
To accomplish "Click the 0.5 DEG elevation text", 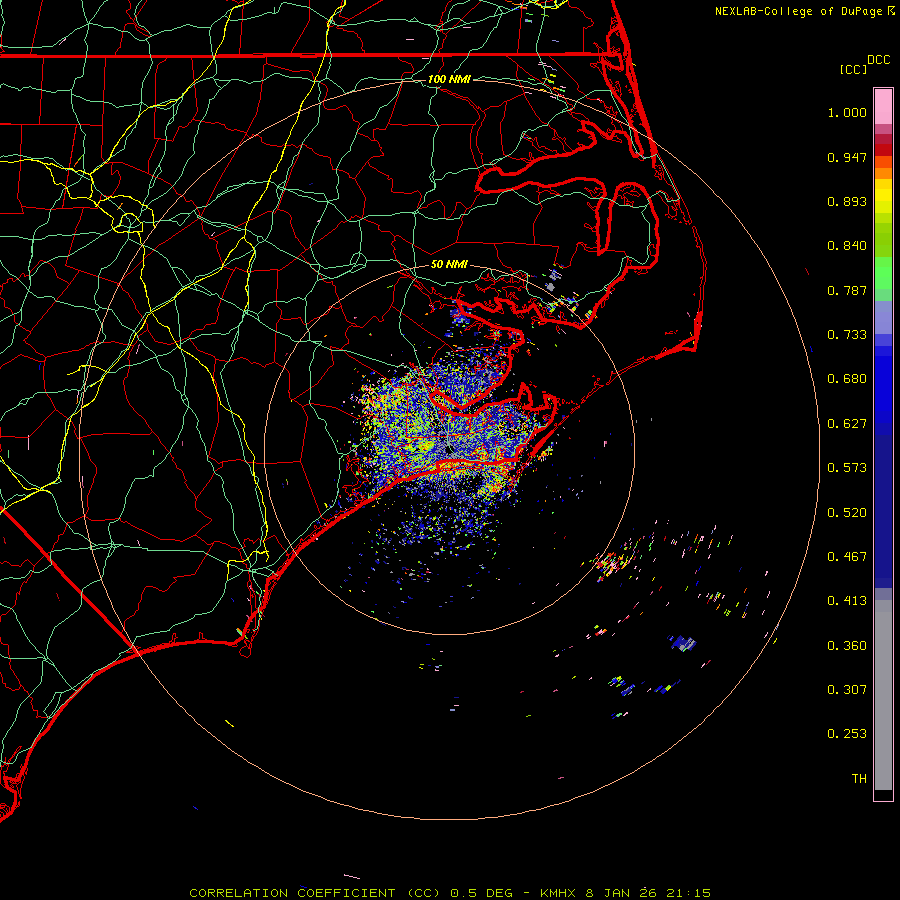I will [x=482, y=893].
